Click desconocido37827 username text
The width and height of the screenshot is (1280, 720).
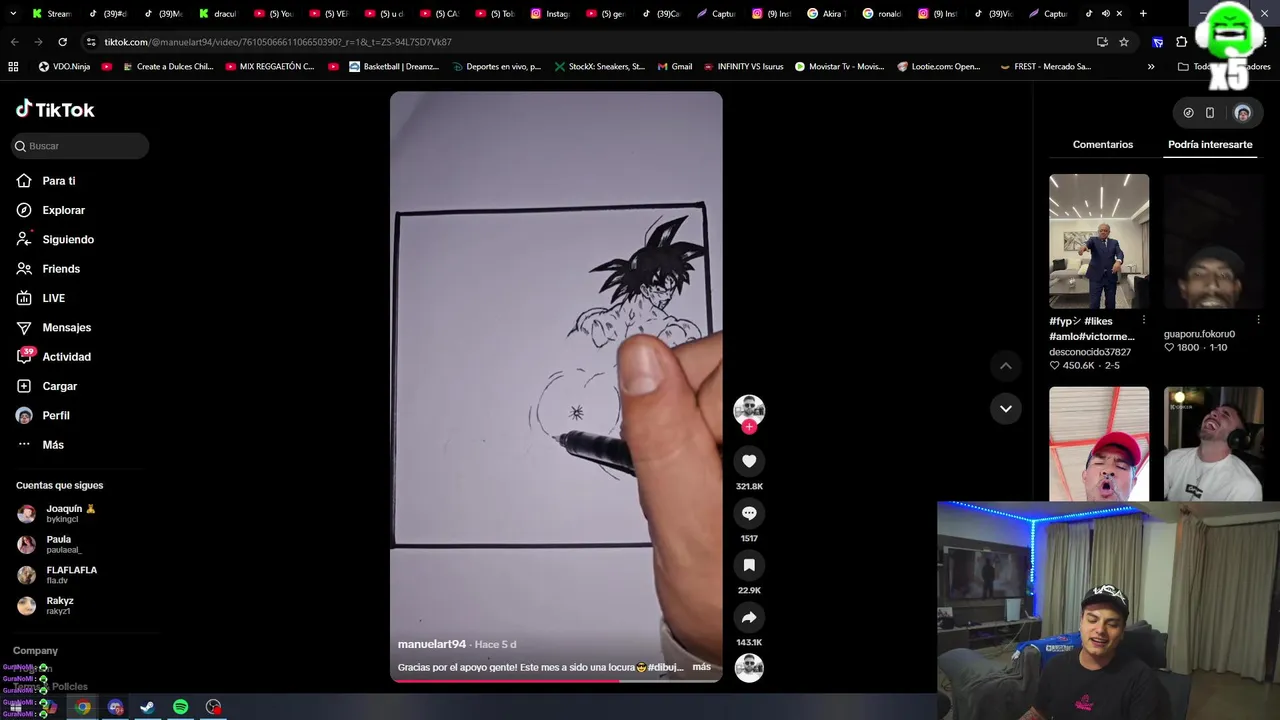tap(1090, 352)
